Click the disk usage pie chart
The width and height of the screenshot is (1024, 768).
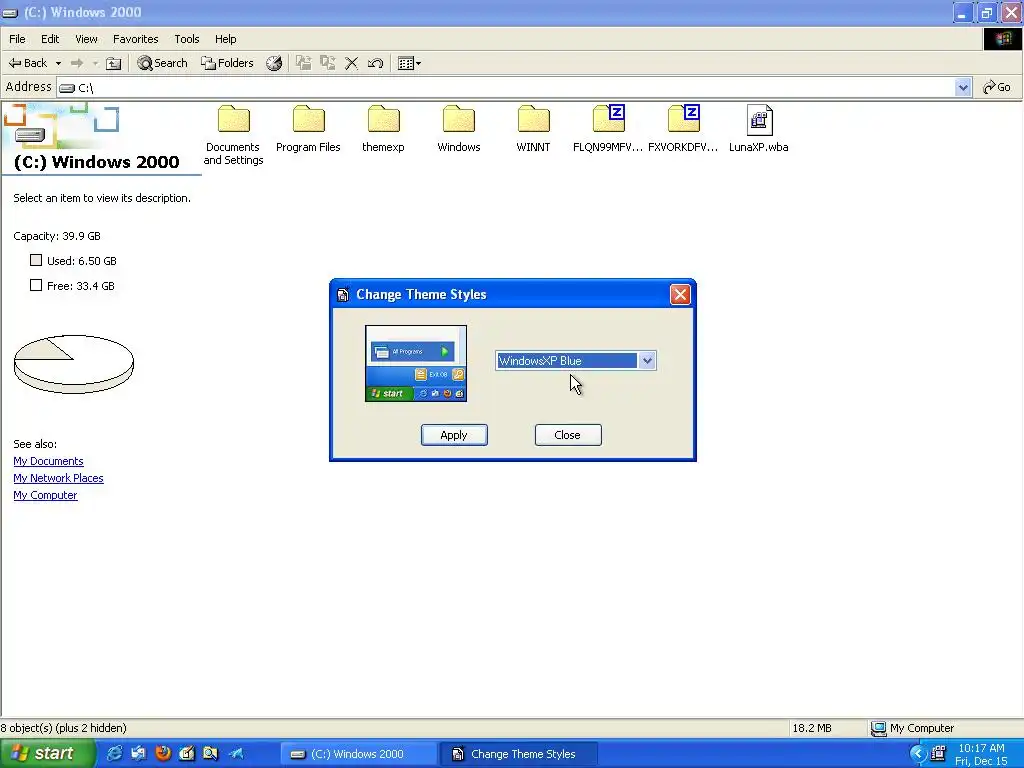pos(74,364)
